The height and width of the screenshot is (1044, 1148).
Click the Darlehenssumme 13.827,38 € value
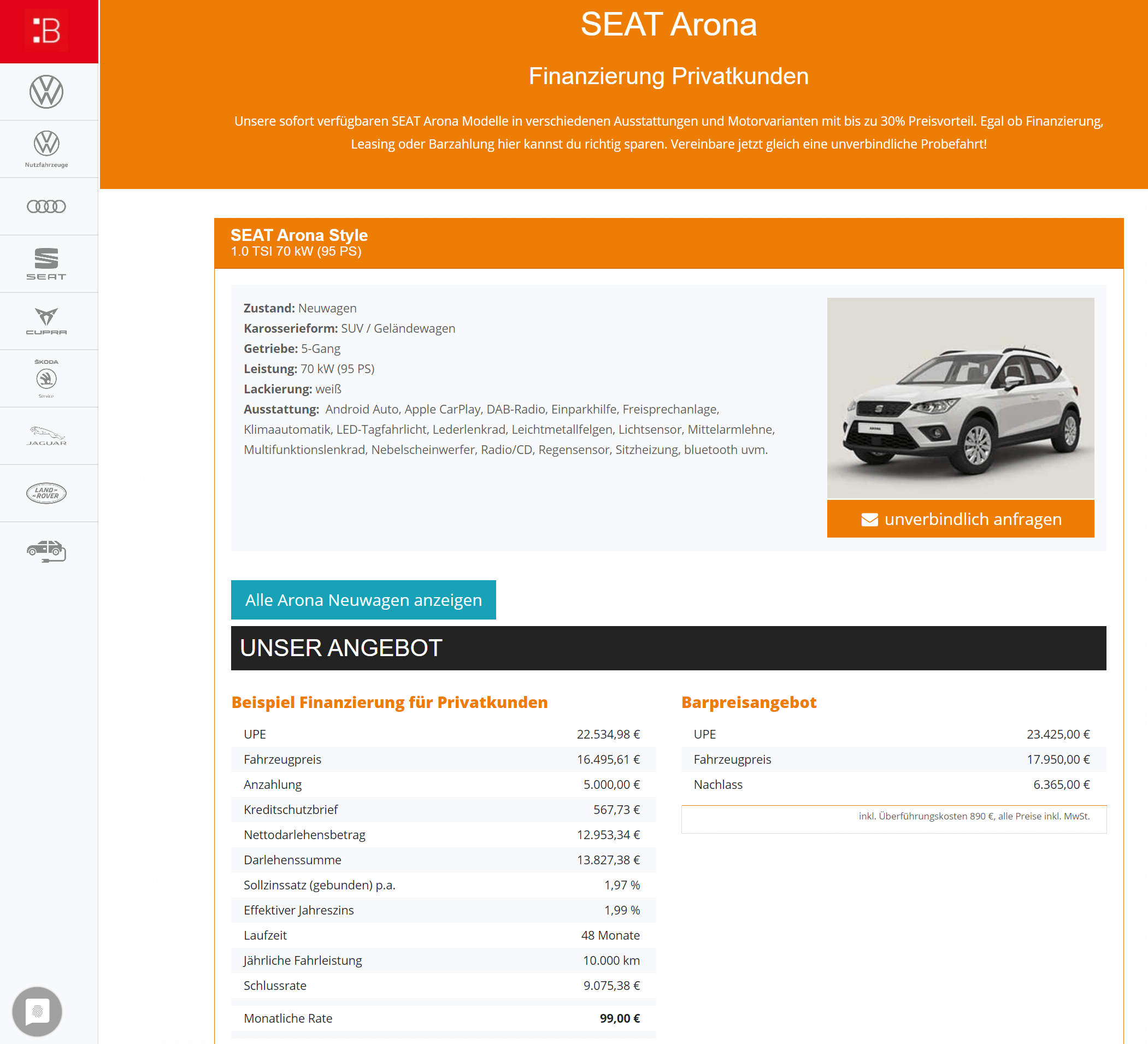tap(608, 859)
